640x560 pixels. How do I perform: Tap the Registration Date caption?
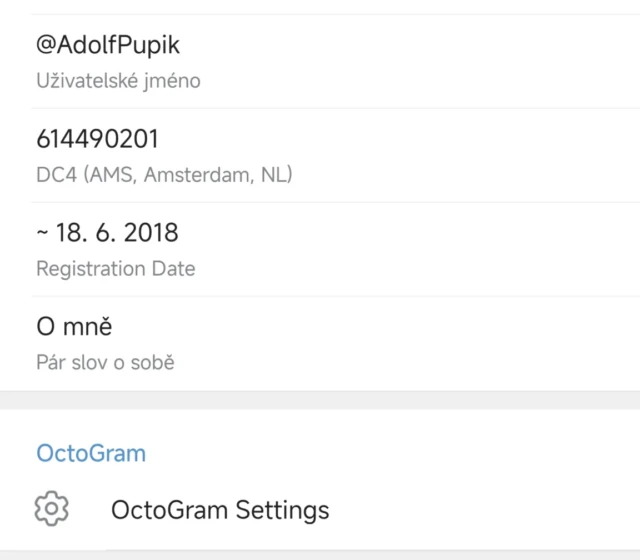pyautogui.click(x=115, y=268)
